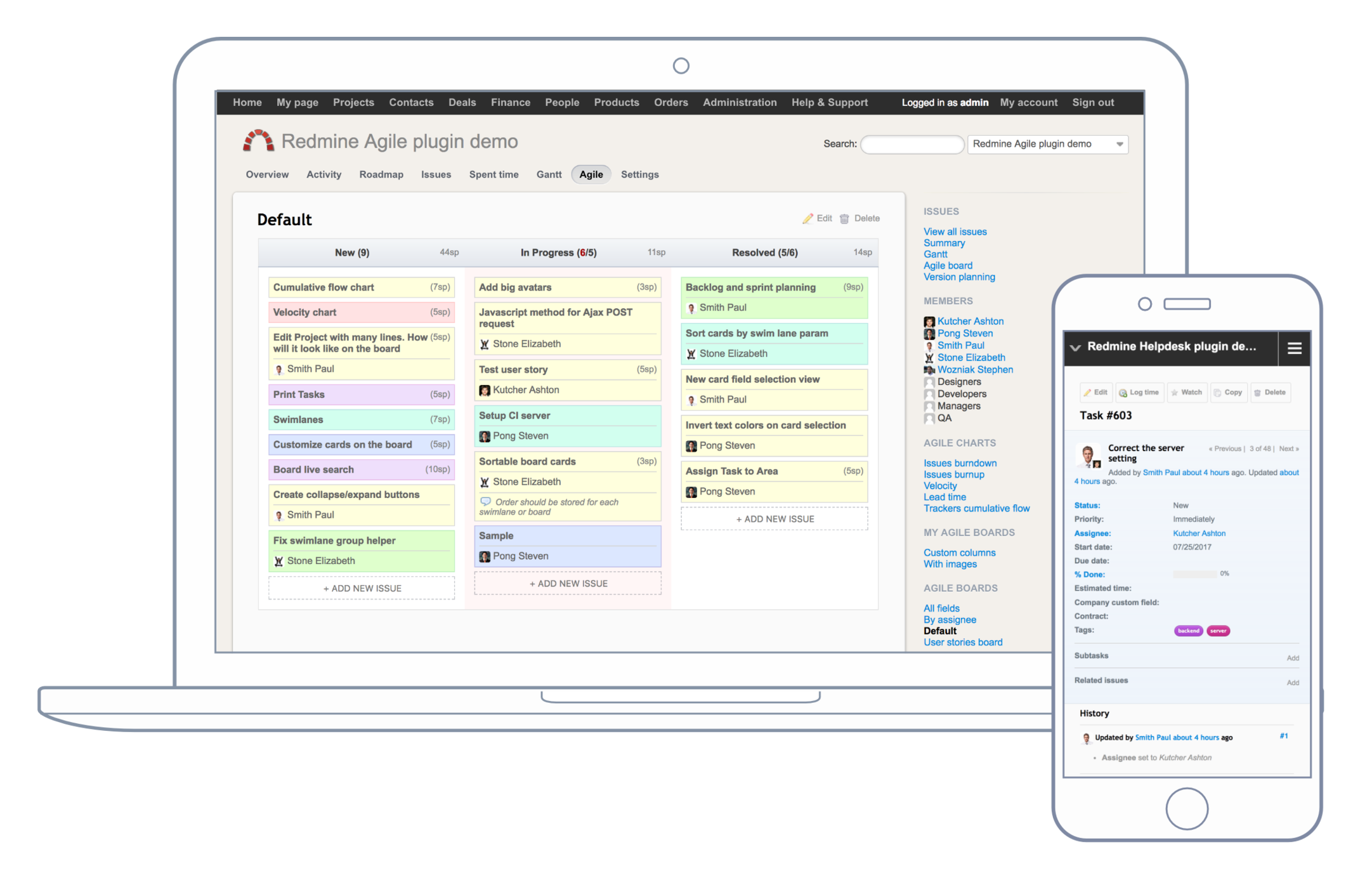Switch to the Roadmap tab
The height and width of the screenshot is (892, 1372).
point(381,174)
